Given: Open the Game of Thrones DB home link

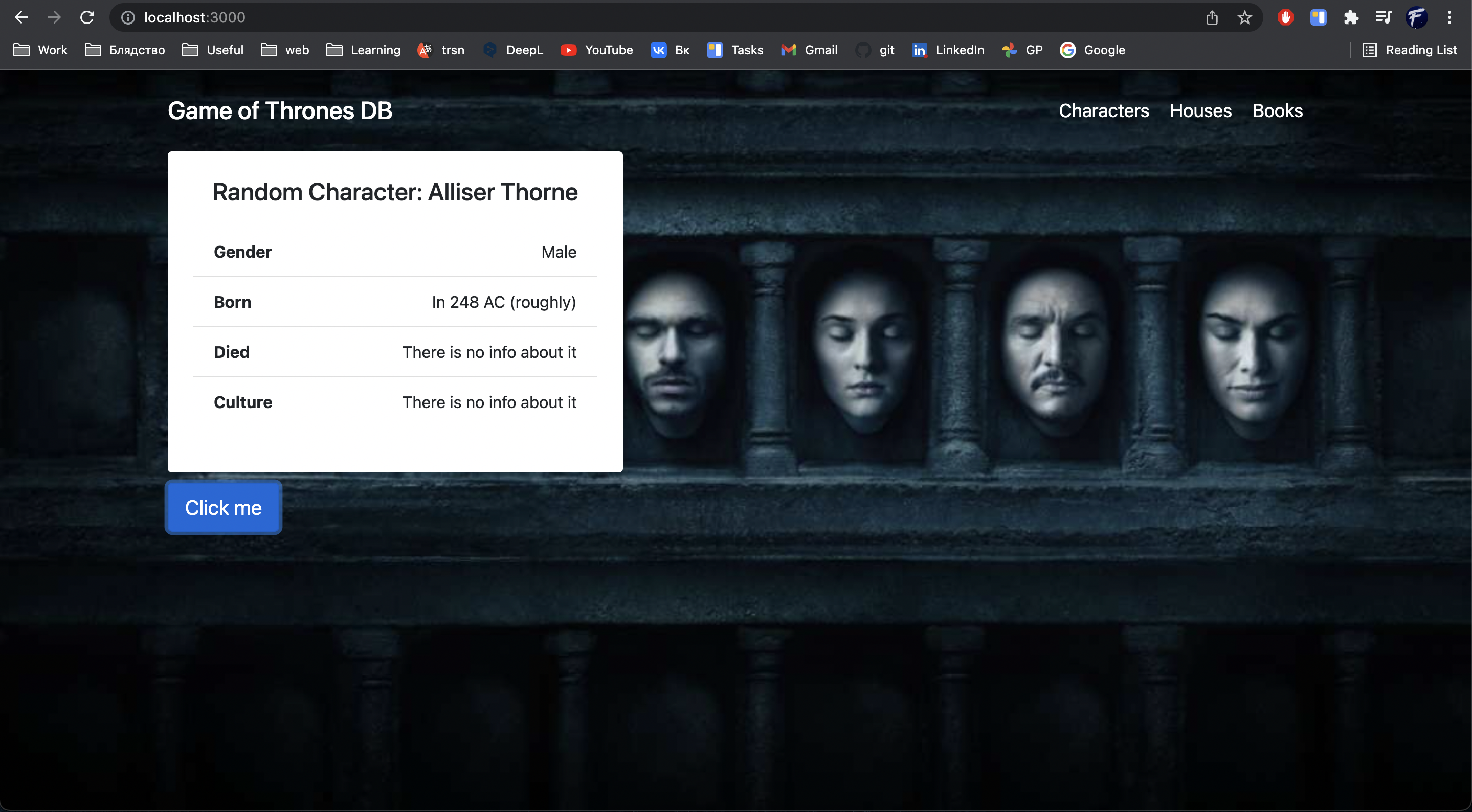Looking at the screenshot, I should pos(280,111).
